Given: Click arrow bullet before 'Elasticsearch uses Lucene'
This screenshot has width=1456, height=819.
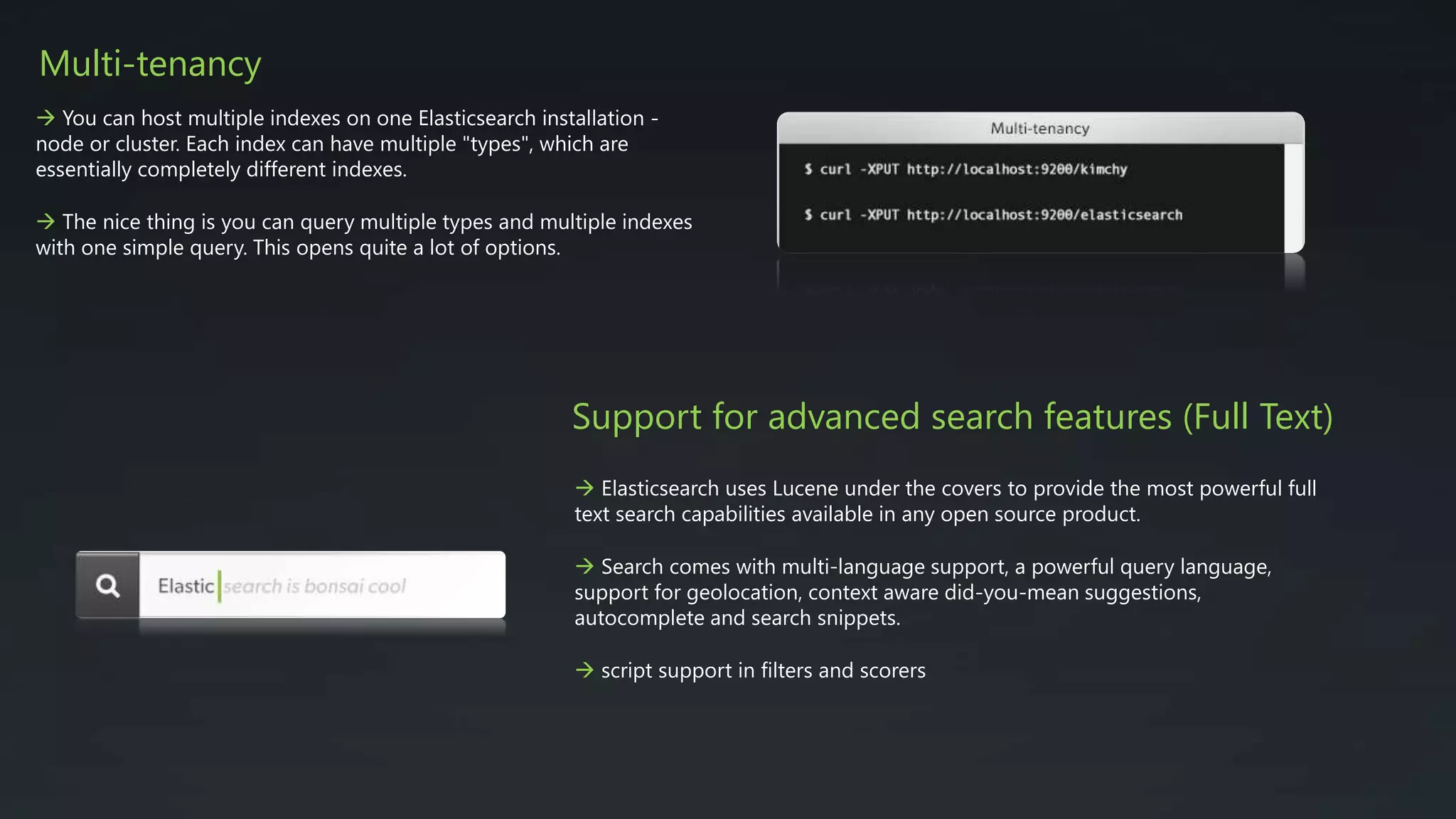Looking at the screenshot, I should point(584,488).
